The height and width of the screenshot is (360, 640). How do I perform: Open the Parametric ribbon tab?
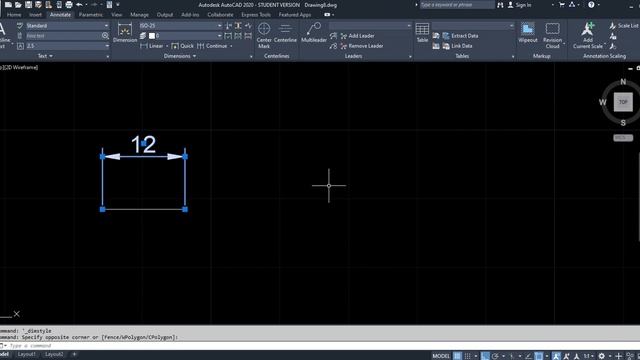pyautogui.click(x=91, y=15)
